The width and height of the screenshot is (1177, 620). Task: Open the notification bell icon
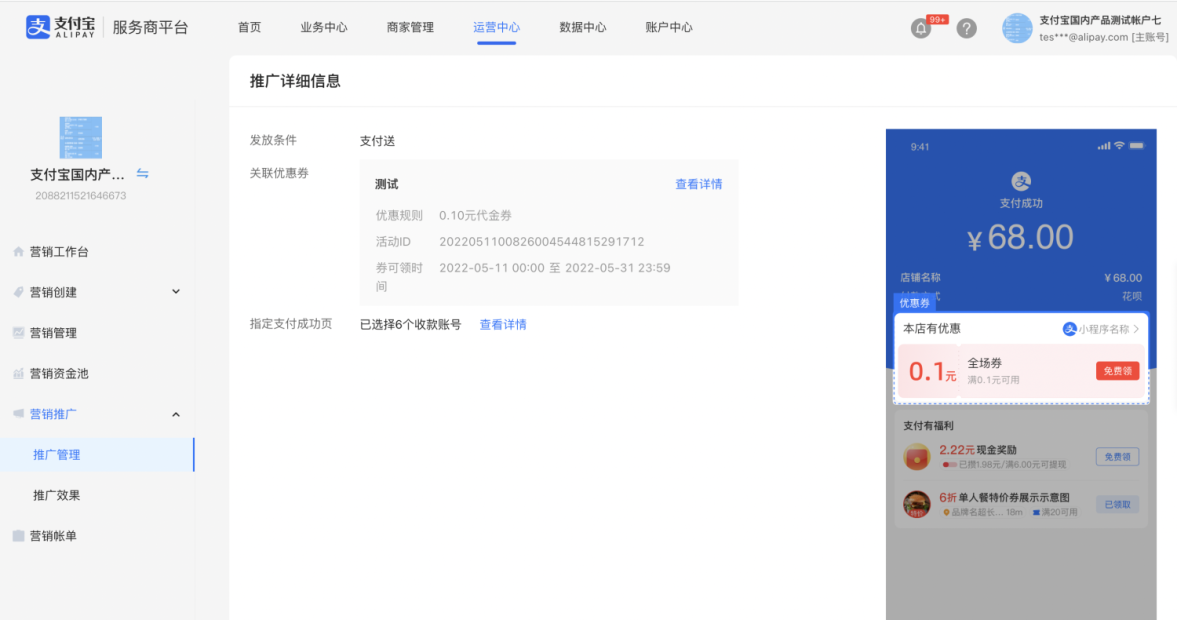click(x=920, y=29)
